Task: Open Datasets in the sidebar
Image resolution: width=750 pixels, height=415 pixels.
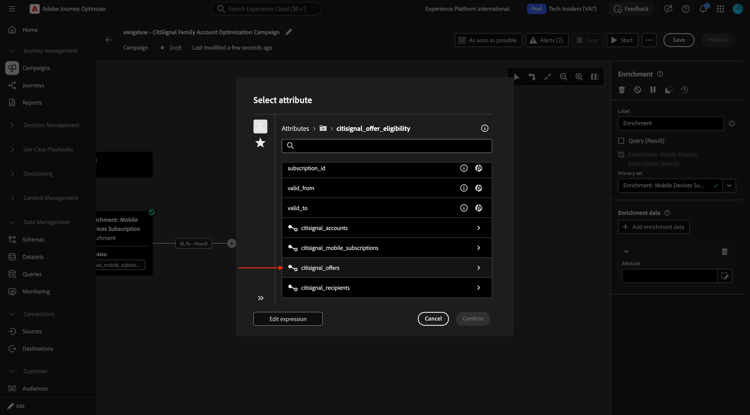Action: click(33, 257)
